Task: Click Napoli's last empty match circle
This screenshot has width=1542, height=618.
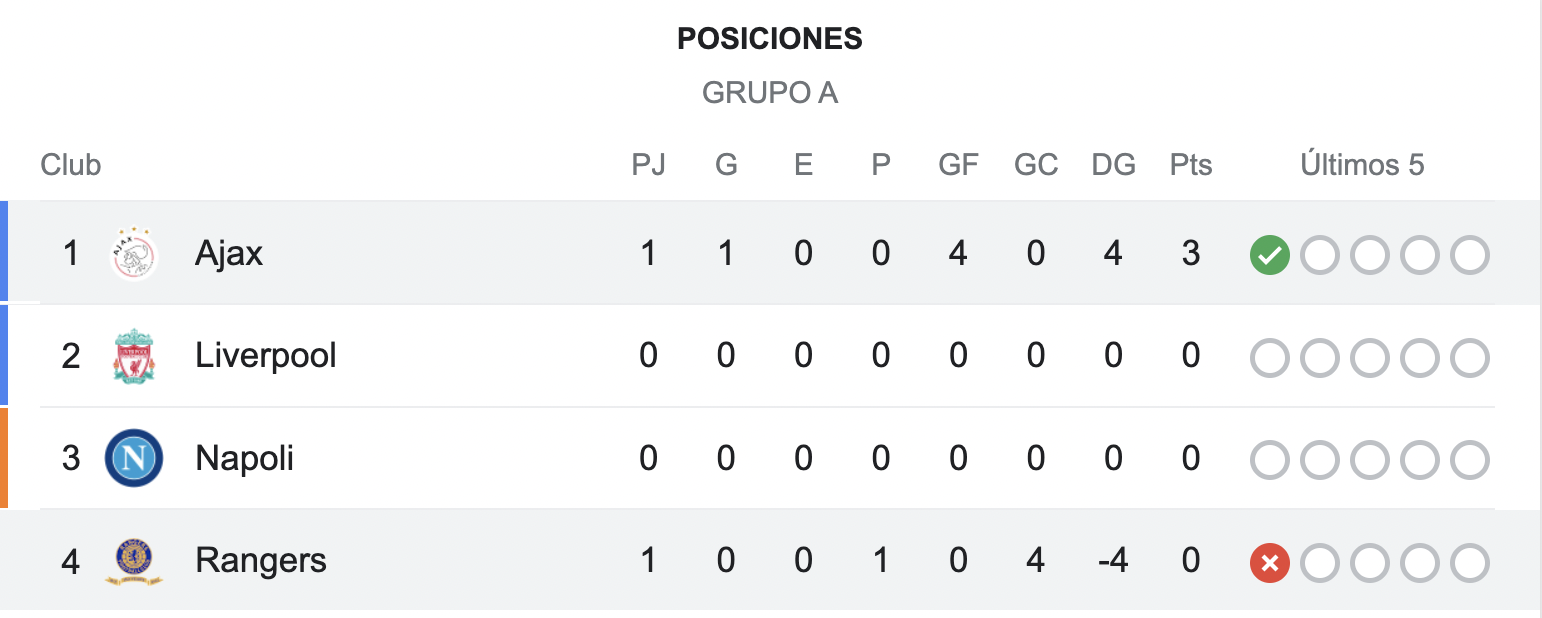Action: [1469, 461]
